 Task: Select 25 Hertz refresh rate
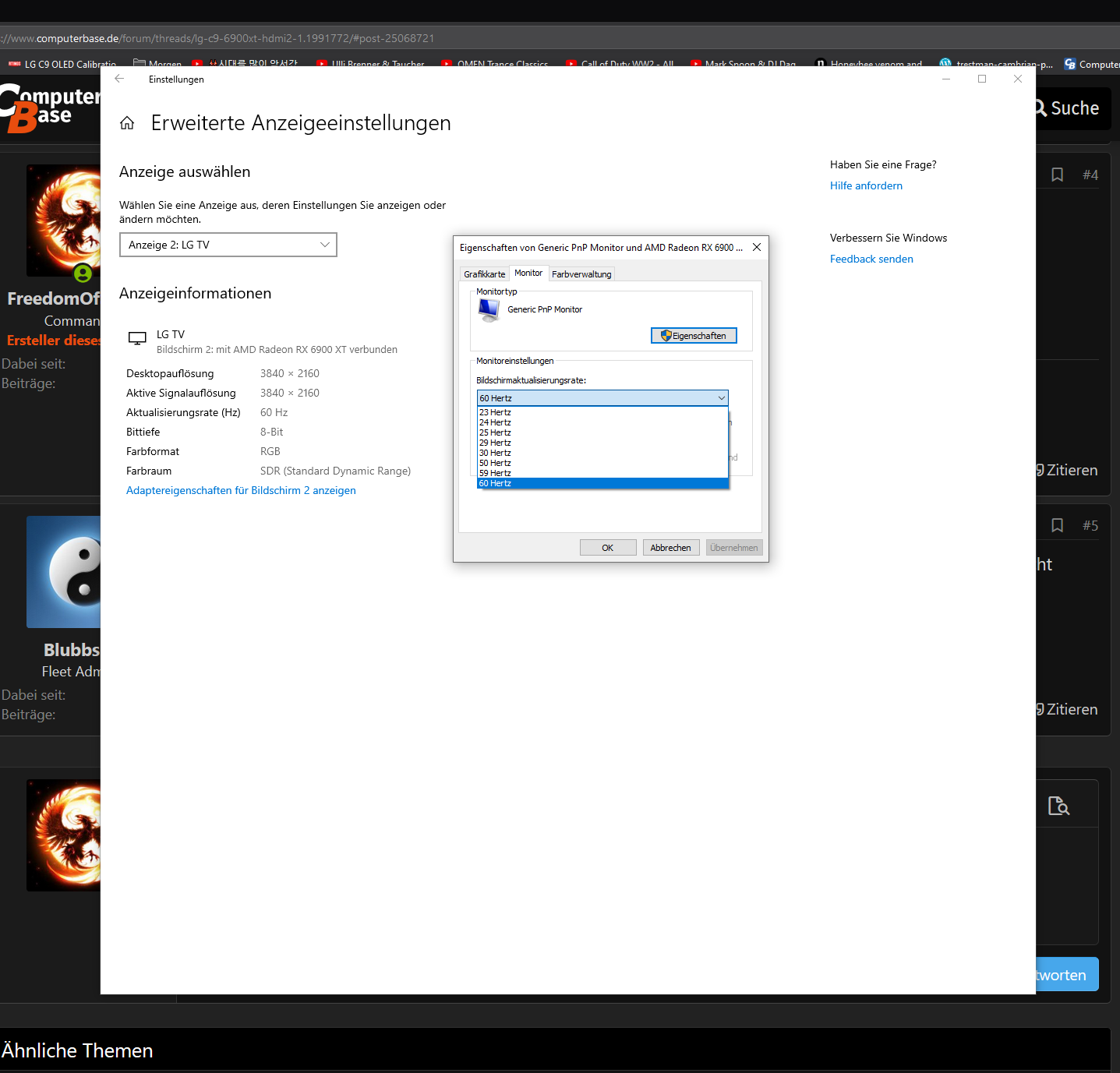(x=602, y=432)
